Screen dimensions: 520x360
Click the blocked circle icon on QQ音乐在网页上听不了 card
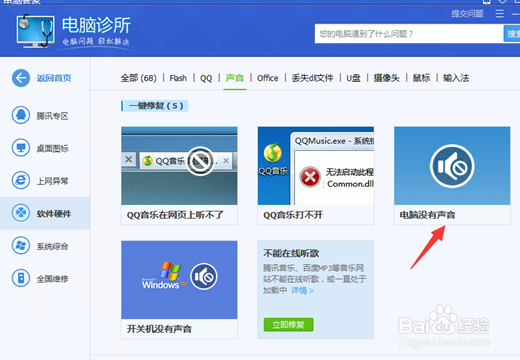pyautogui.click(x=200, y=161)
